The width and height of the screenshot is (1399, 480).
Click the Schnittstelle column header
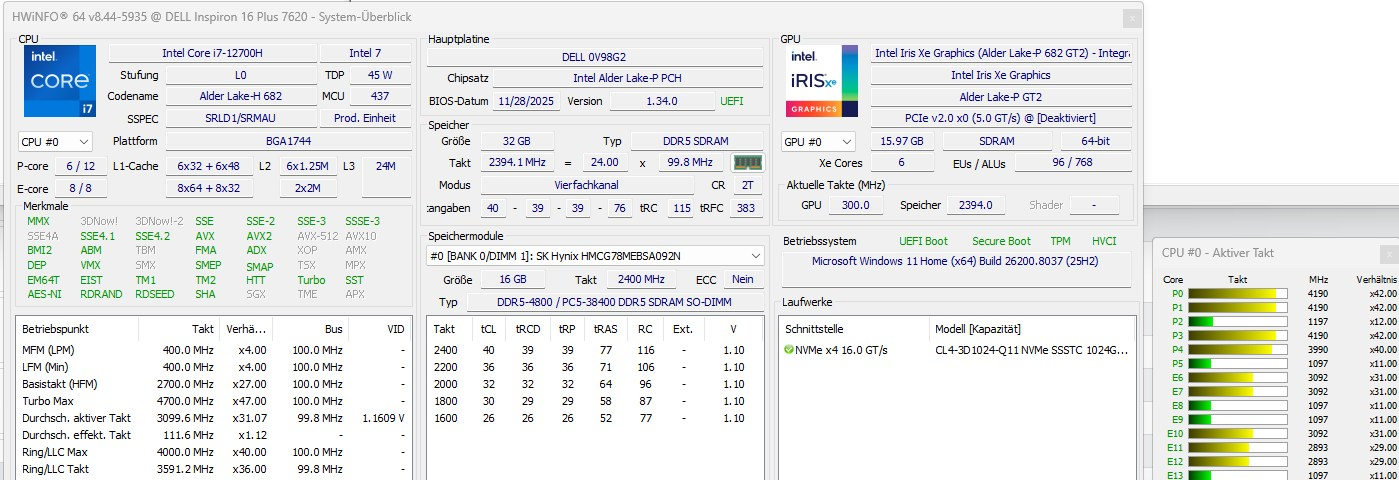854,328
